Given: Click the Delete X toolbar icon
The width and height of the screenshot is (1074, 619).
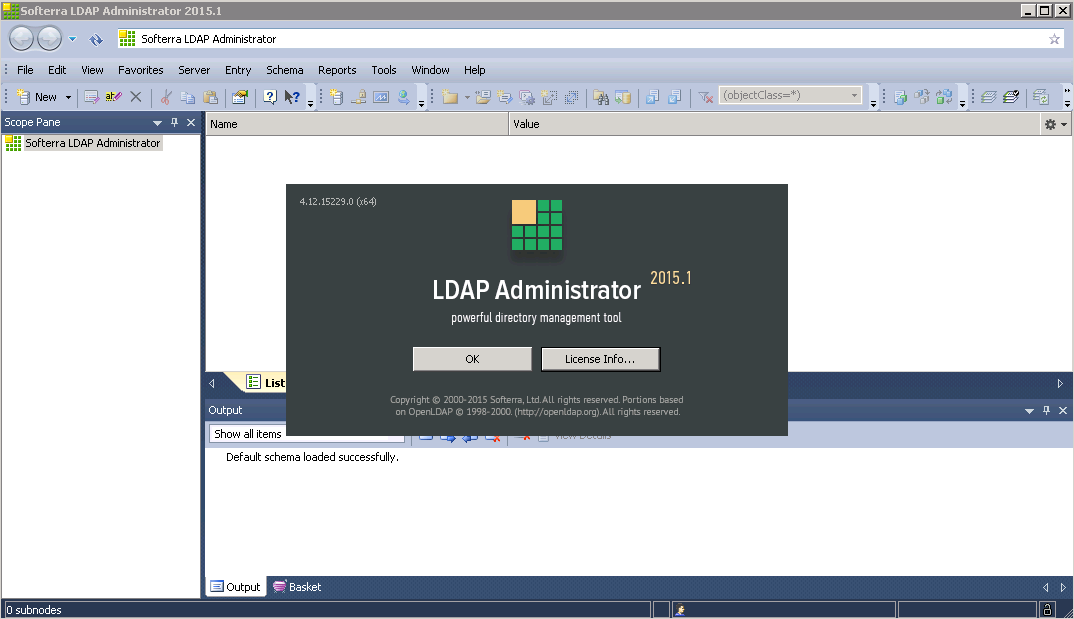Looking at the screenshot, I should 136,97.
